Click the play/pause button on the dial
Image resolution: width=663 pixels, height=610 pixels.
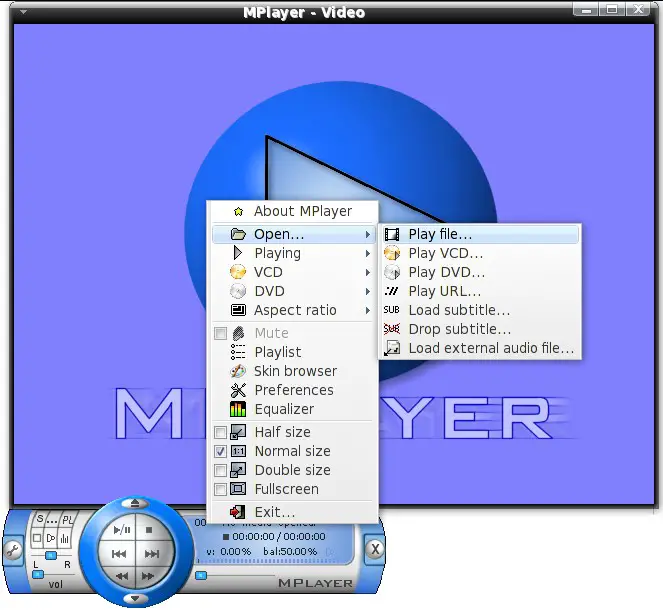[122, 530]
